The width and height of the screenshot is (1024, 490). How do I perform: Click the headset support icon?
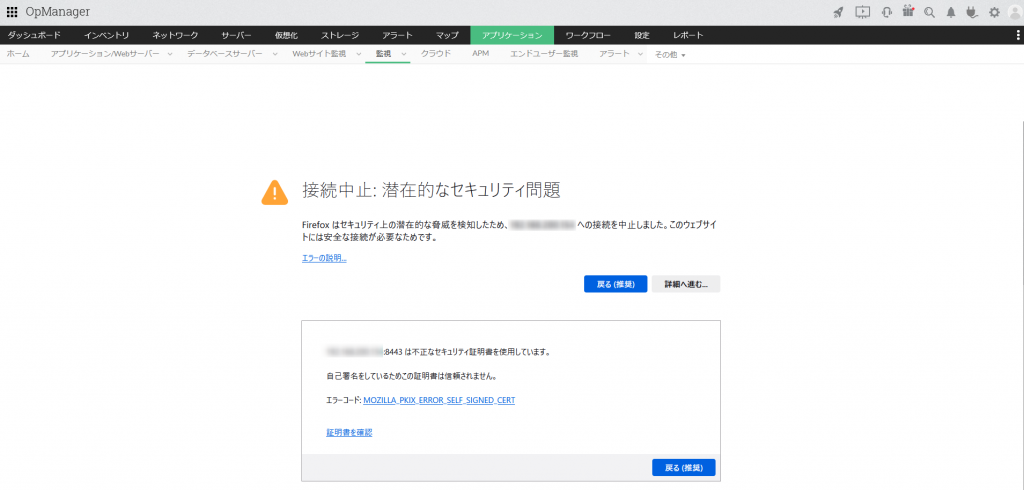click(887, 12)
